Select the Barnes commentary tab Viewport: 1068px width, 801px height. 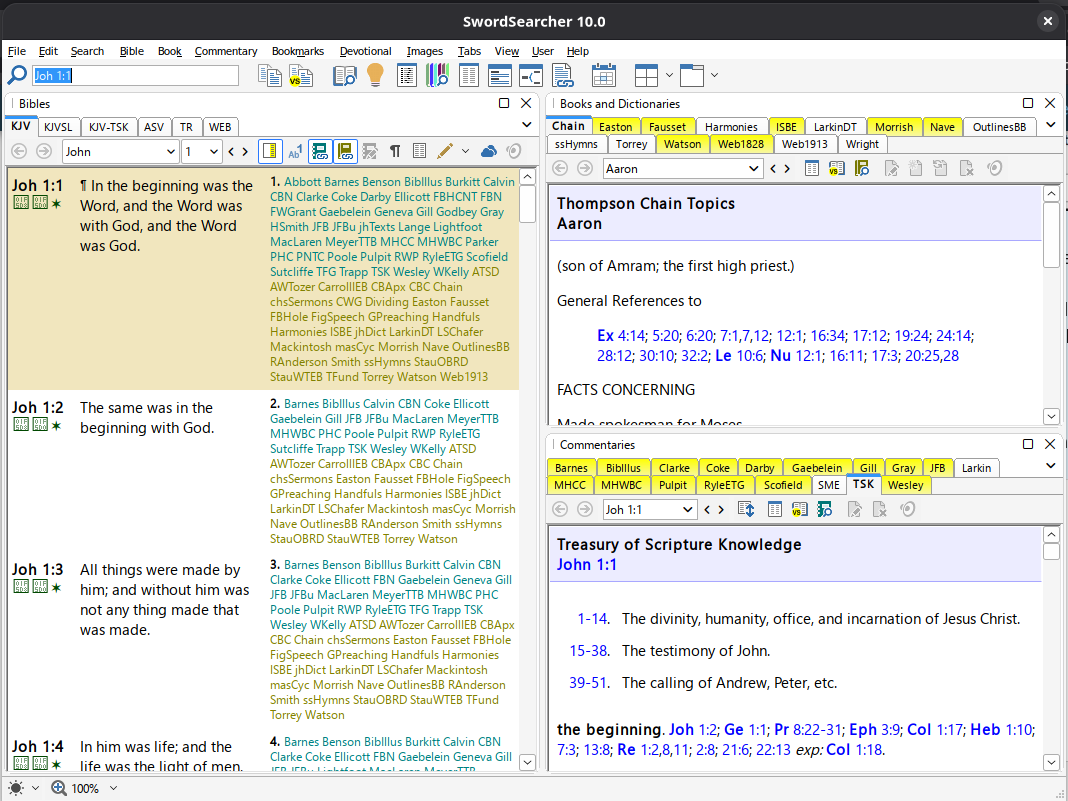[x=571, y=468]
